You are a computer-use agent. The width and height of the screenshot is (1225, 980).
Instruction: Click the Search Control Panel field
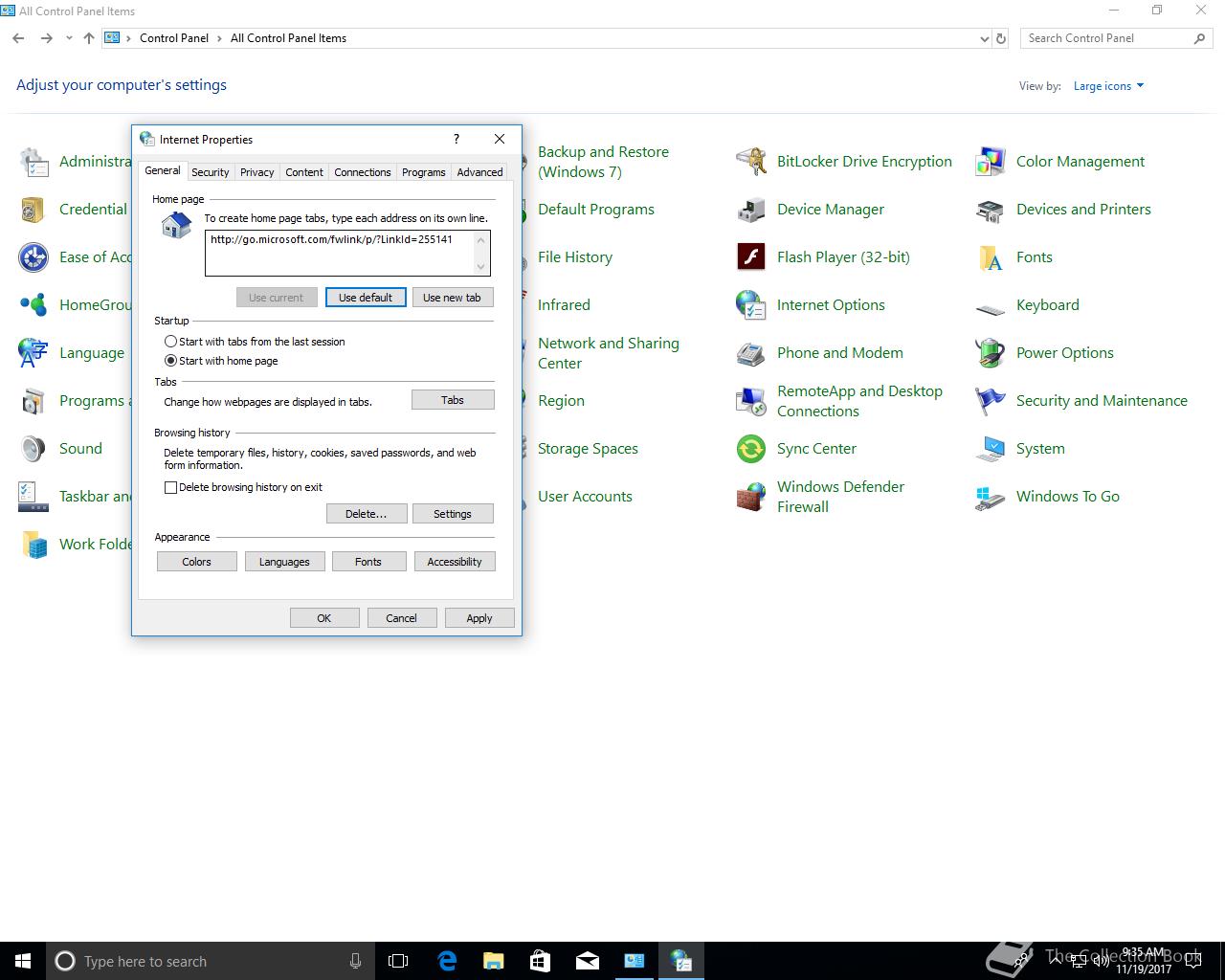point(1116,38)
